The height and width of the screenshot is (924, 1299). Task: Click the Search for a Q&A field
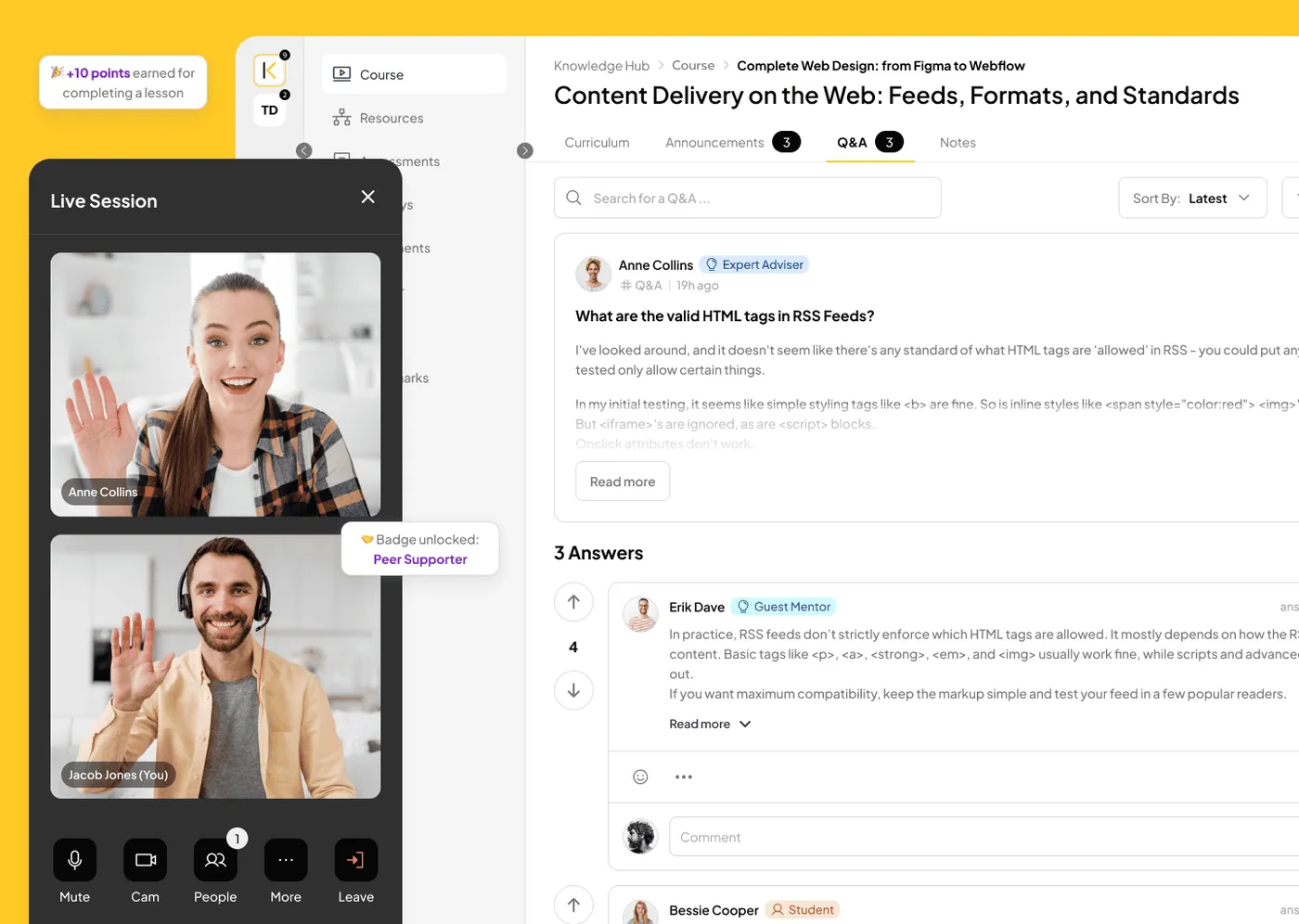click(x=748, y=198)
